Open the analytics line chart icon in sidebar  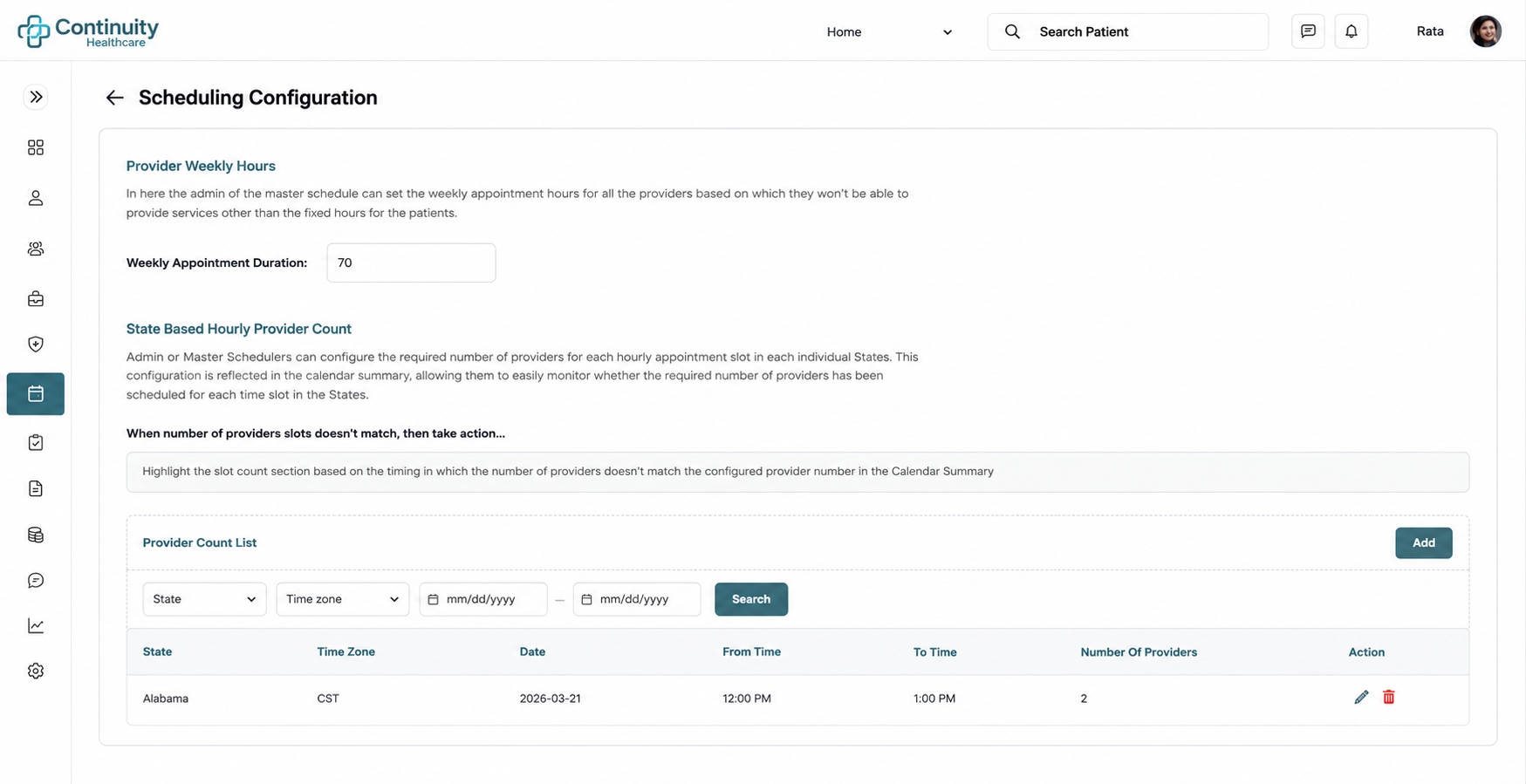[x=36, y=625]
